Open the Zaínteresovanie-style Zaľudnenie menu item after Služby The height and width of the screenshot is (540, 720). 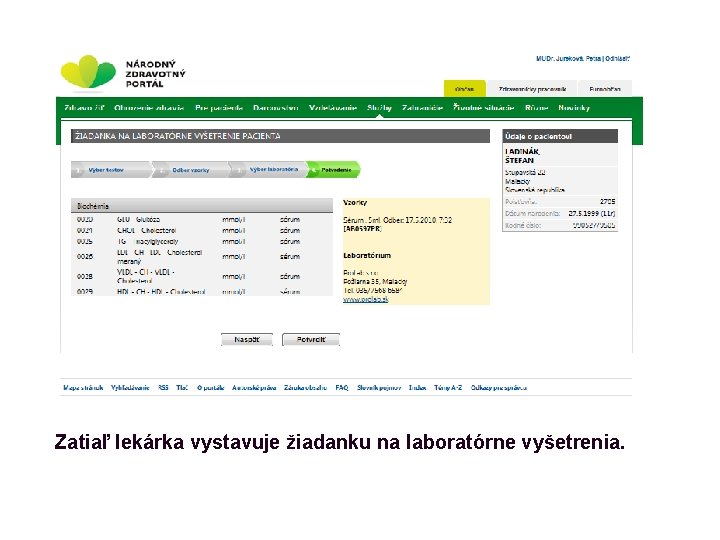pos(422,107)
